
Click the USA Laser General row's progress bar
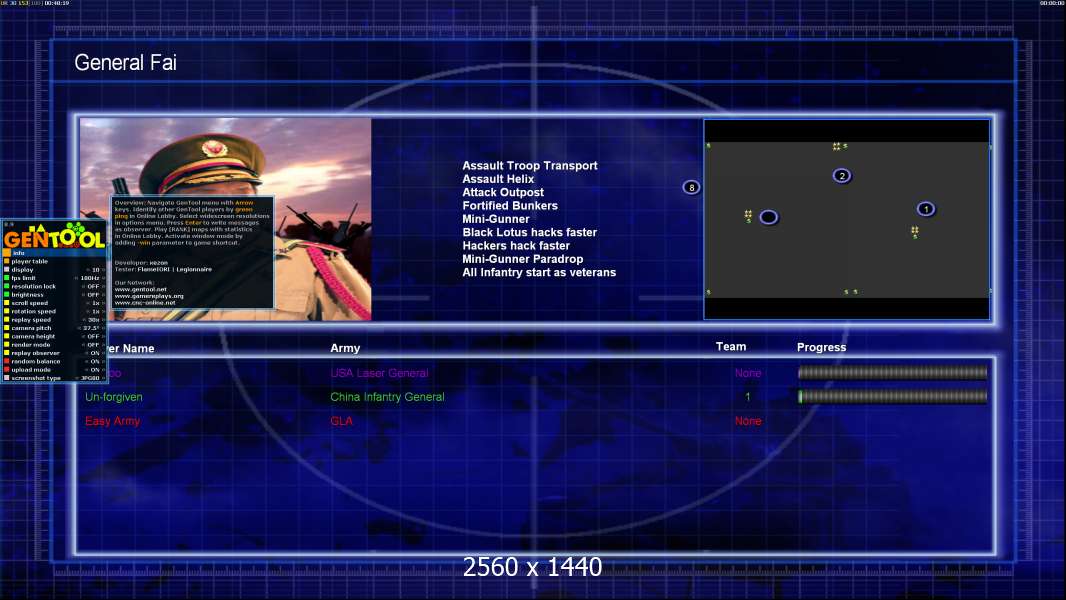pos(893,372)
